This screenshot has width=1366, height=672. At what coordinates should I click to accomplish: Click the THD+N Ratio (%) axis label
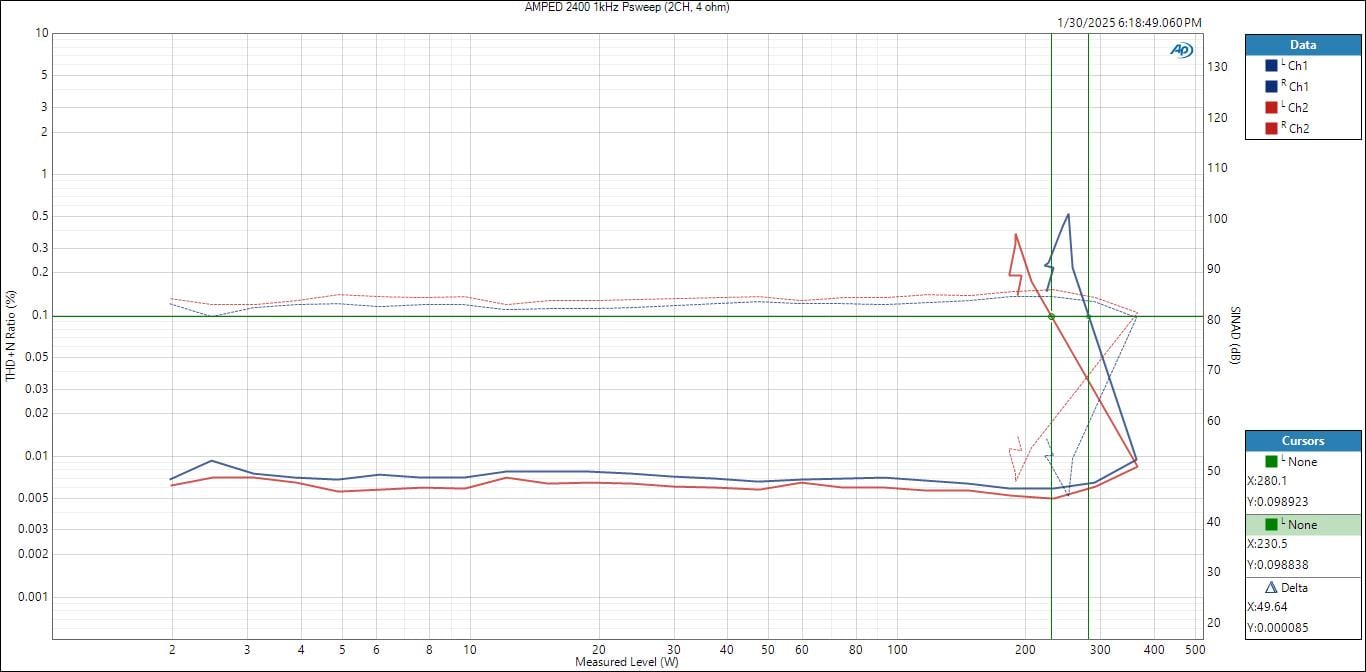12,336
